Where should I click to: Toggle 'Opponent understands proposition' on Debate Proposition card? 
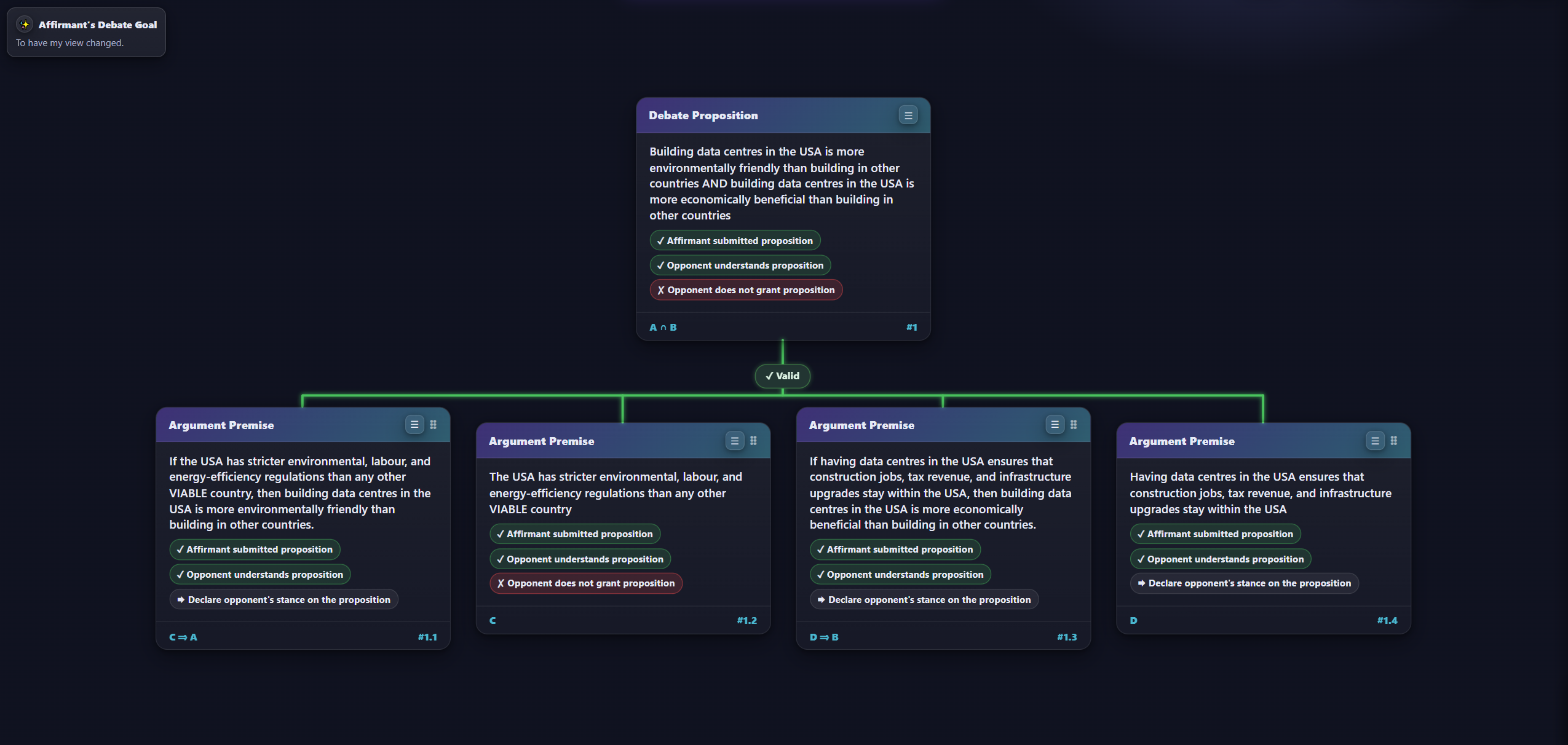740,266
